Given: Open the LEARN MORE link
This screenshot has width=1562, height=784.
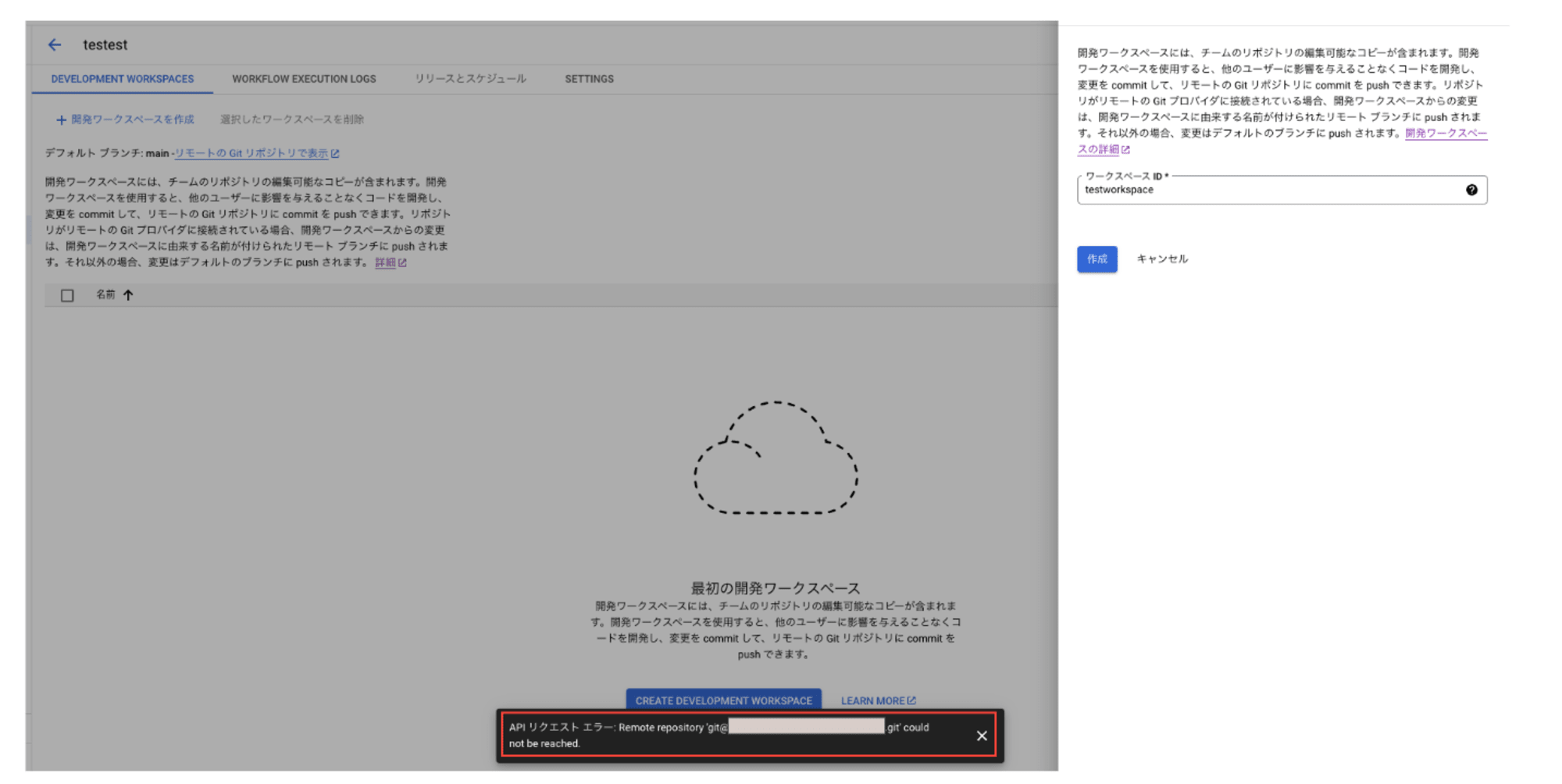Looking at the screenshot, I should pyautogui.click(x=878, y=700).
